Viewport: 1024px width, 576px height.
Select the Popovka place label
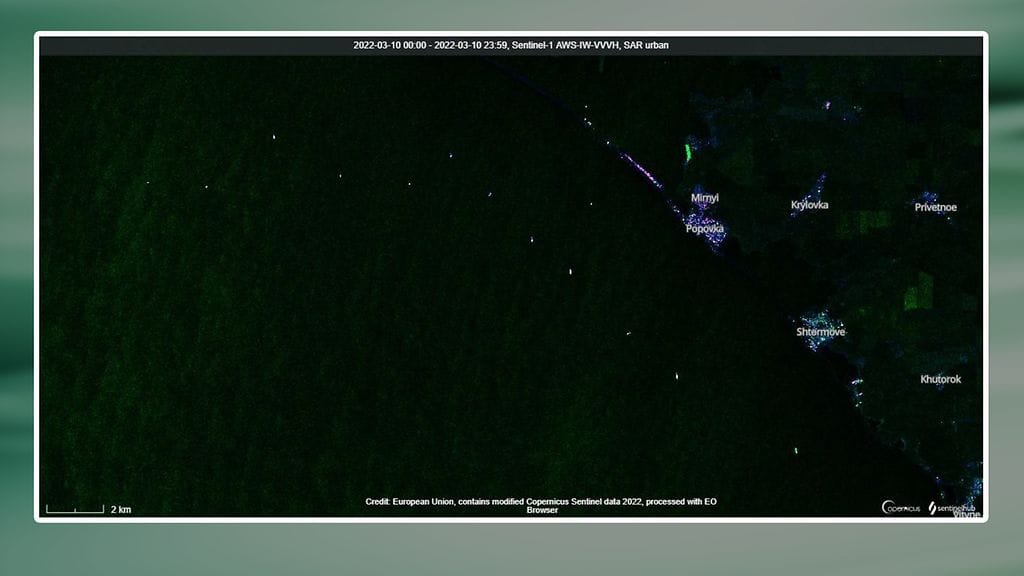pos(704,229)
